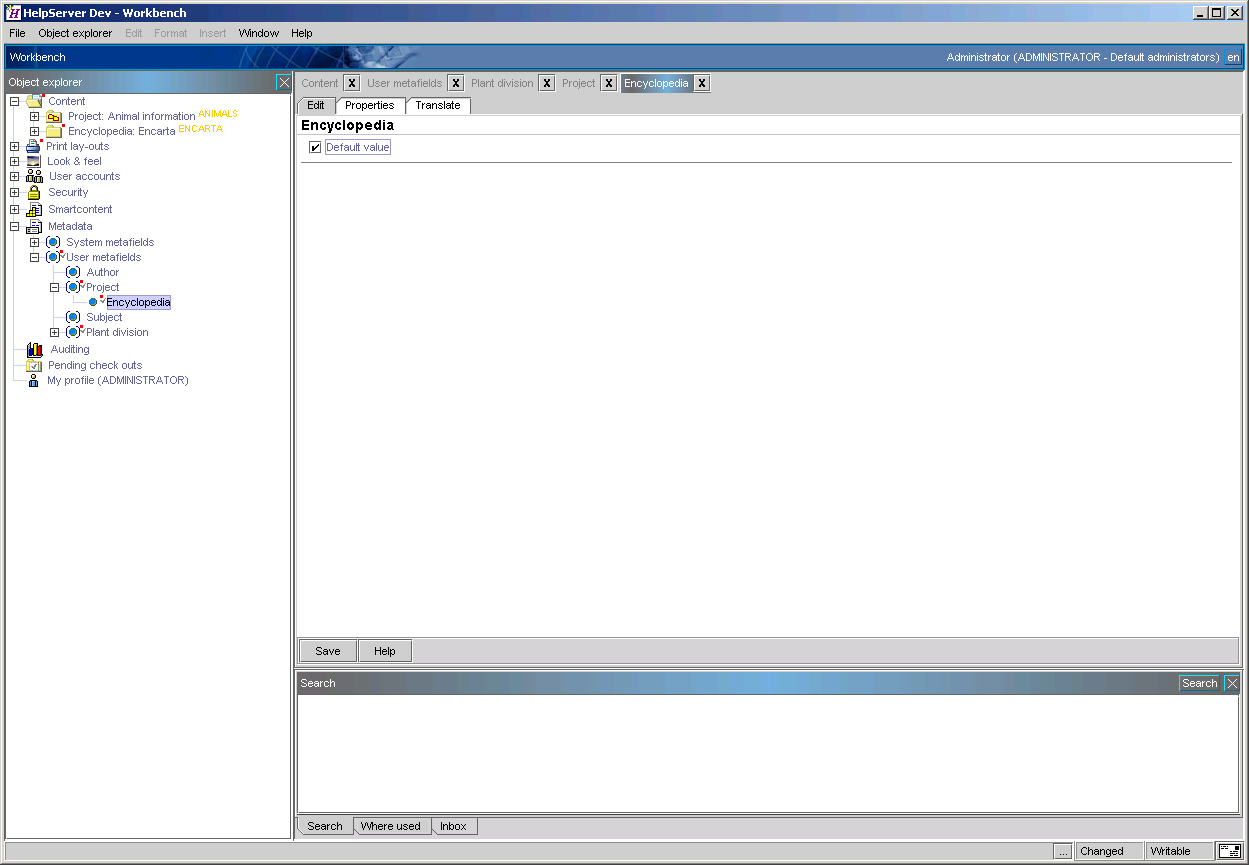Click the Metadata icon in tree
The width and height of the screenshot is (1249, 865).
(x=34, y=226)
